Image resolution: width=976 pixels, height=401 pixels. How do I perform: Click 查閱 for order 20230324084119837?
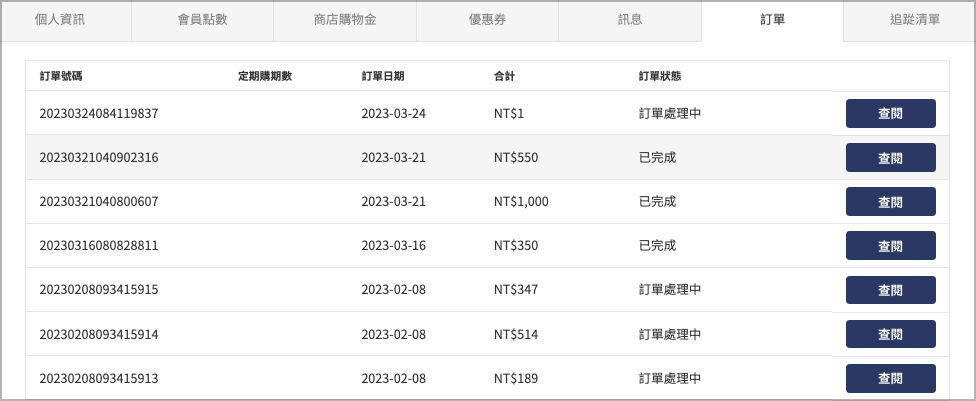pyautogui.click(x=890, y=113)
